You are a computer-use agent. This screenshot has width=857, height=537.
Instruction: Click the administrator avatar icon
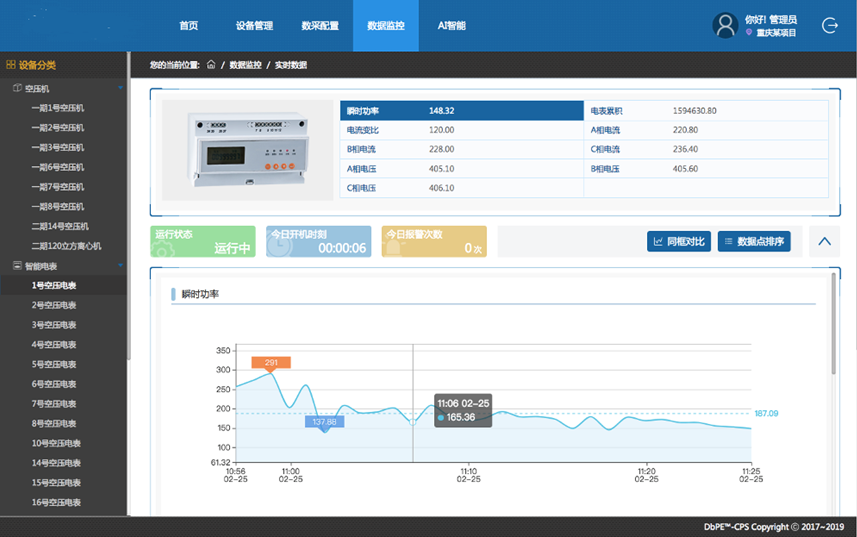click(x=725, y=26)
